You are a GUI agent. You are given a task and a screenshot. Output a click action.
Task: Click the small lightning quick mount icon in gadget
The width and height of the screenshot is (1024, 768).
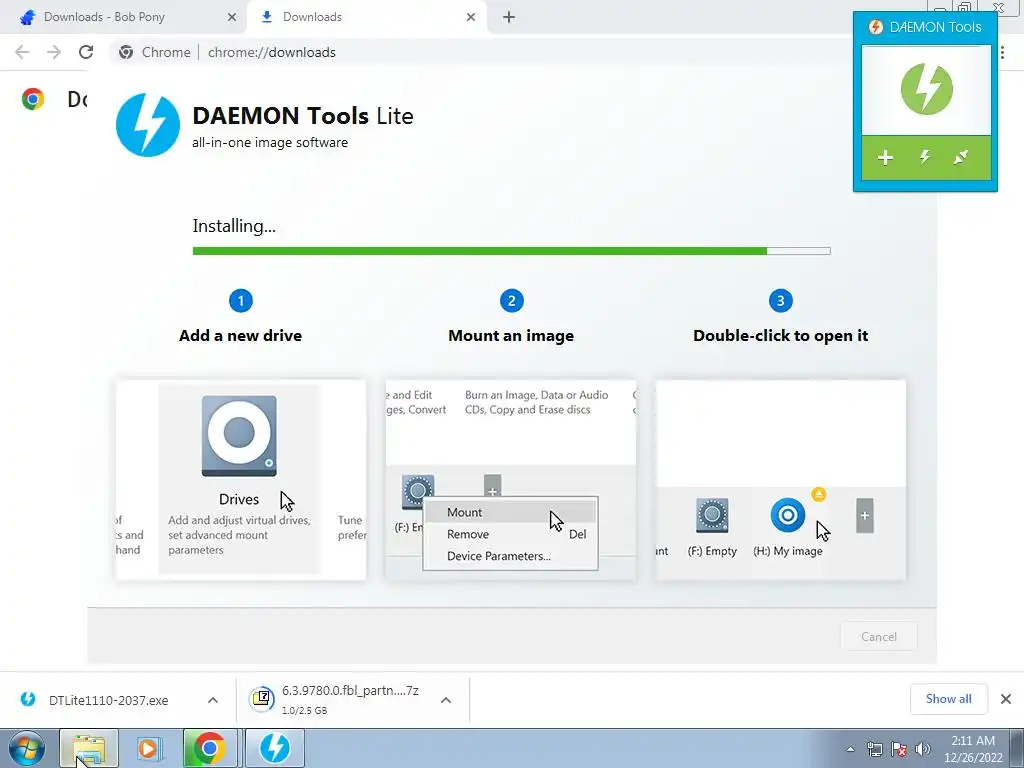click(925, 157)
